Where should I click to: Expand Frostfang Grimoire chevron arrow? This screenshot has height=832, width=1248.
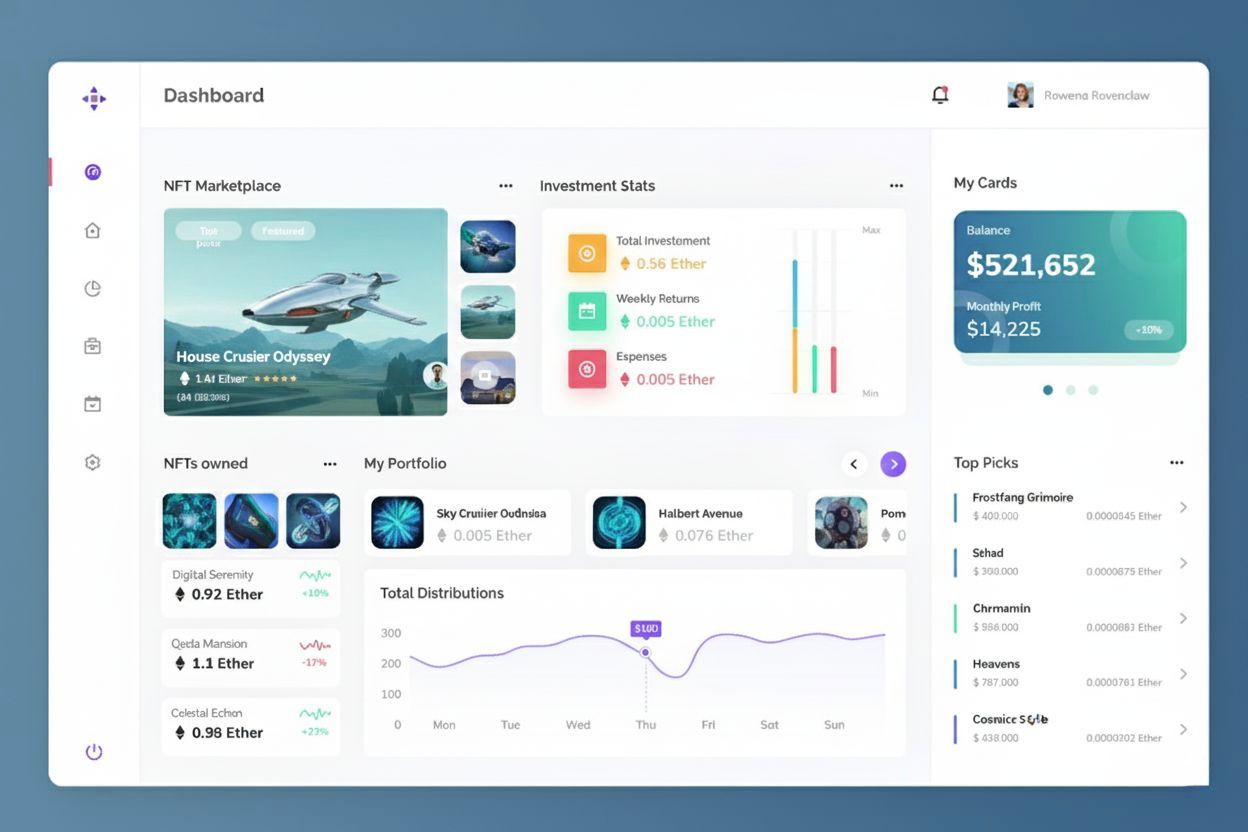click(x=1183, y=507)
